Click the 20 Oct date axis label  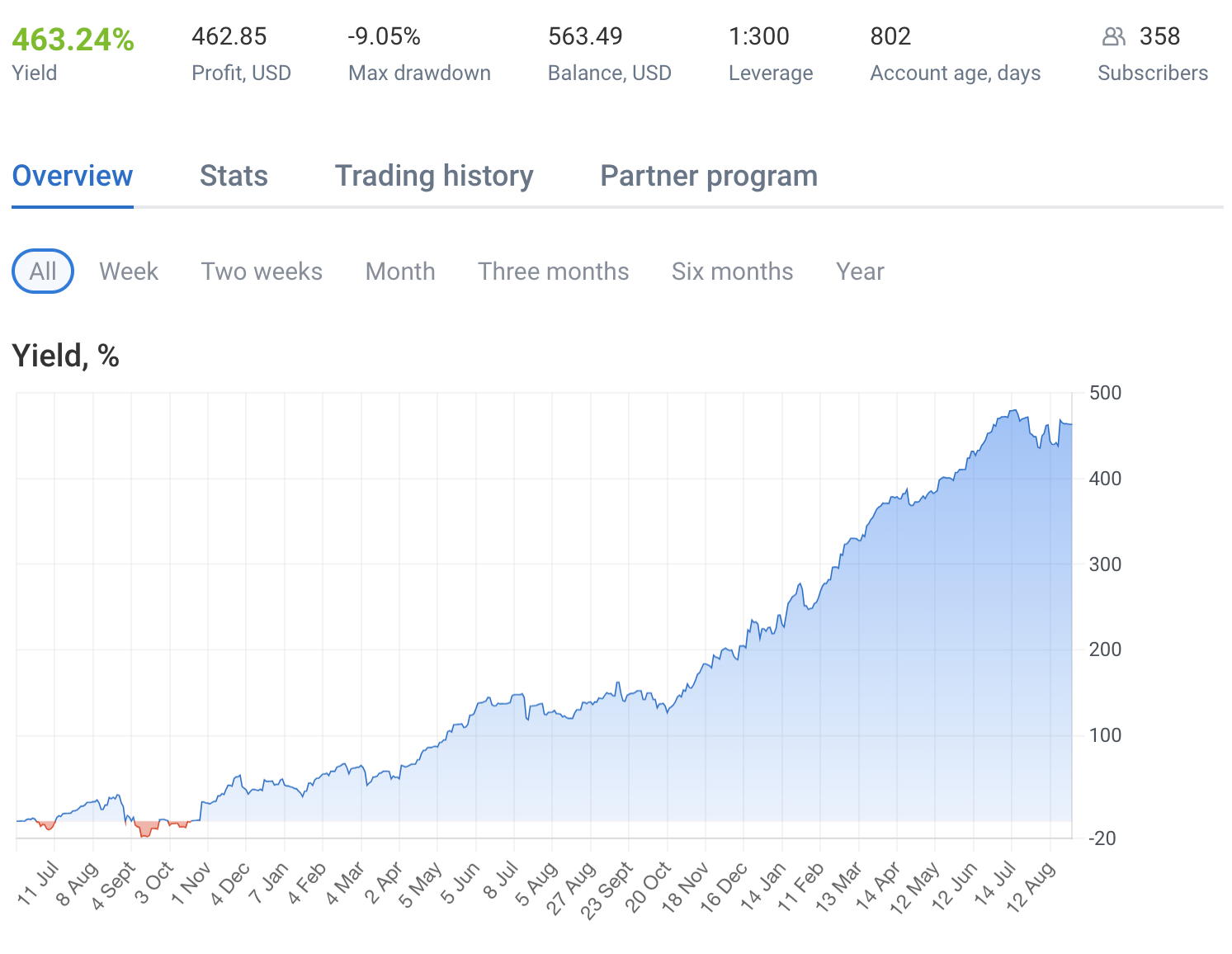click(649, 886)
